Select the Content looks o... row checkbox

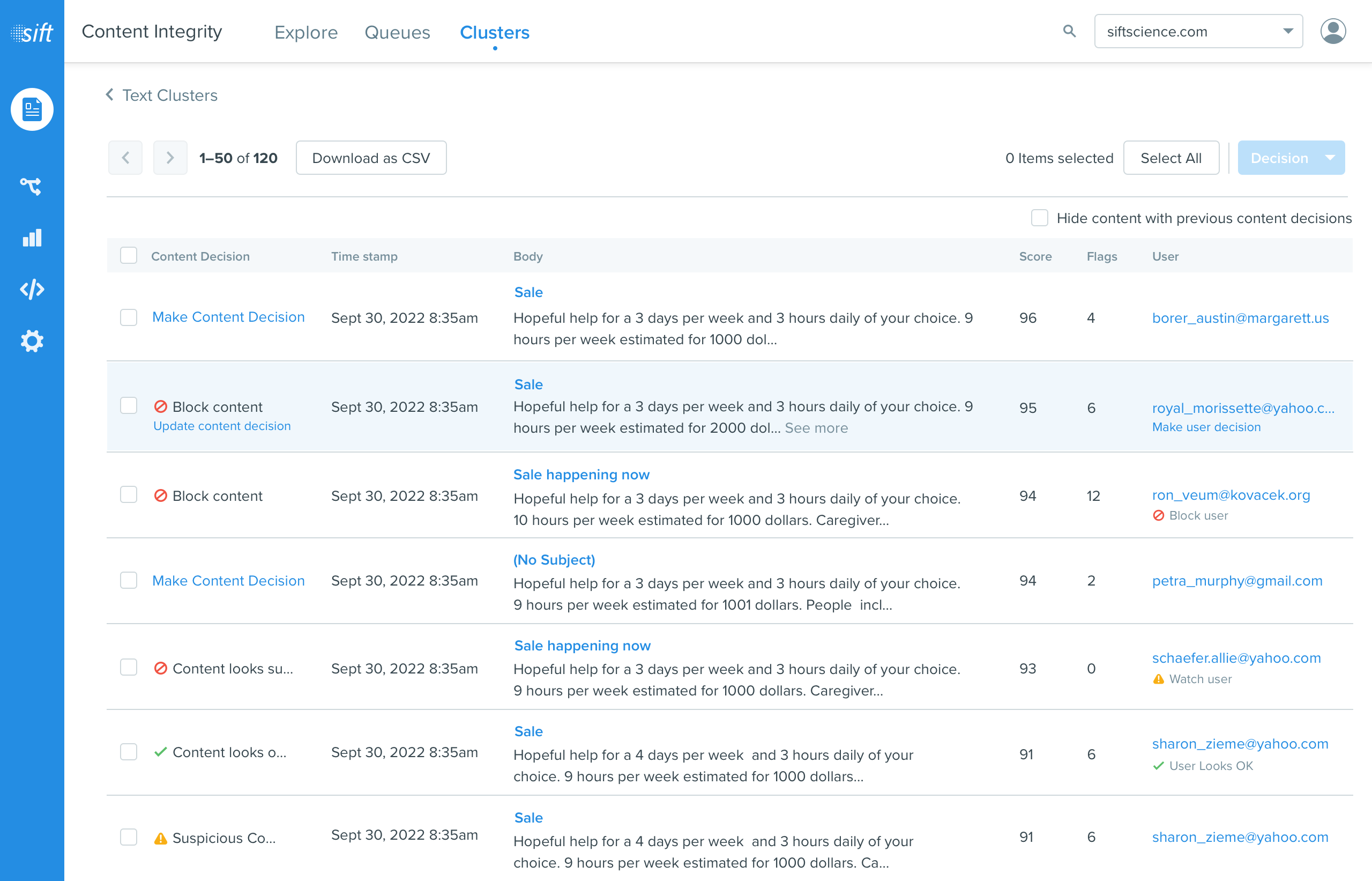(x=129, y=752)
